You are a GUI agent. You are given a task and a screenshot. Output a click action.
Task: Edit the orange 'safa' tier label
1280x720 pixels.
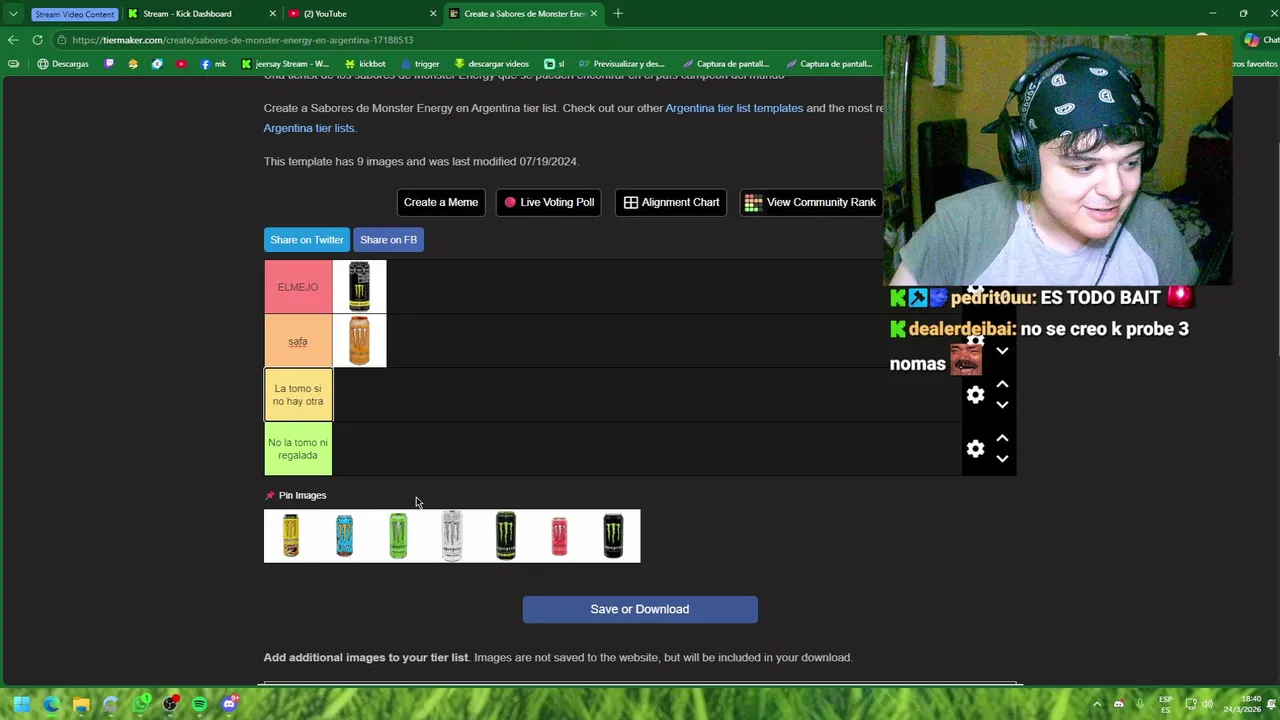point(298,341)
